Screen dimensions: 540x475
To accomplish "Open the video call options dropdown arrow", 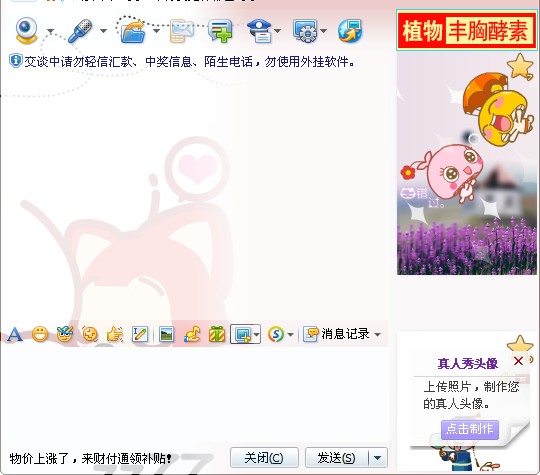I will point(51,31).
